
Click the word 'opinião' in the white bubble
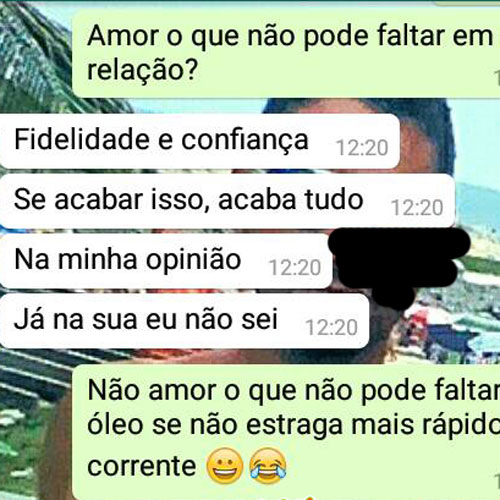tap(194, 261)
